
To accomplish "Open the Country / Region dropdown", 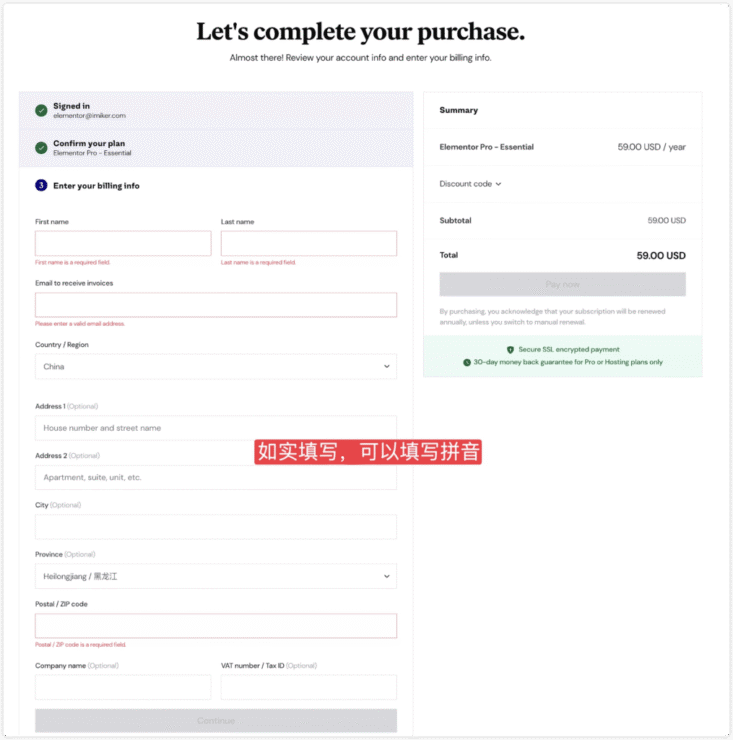I will pos(216,367).
